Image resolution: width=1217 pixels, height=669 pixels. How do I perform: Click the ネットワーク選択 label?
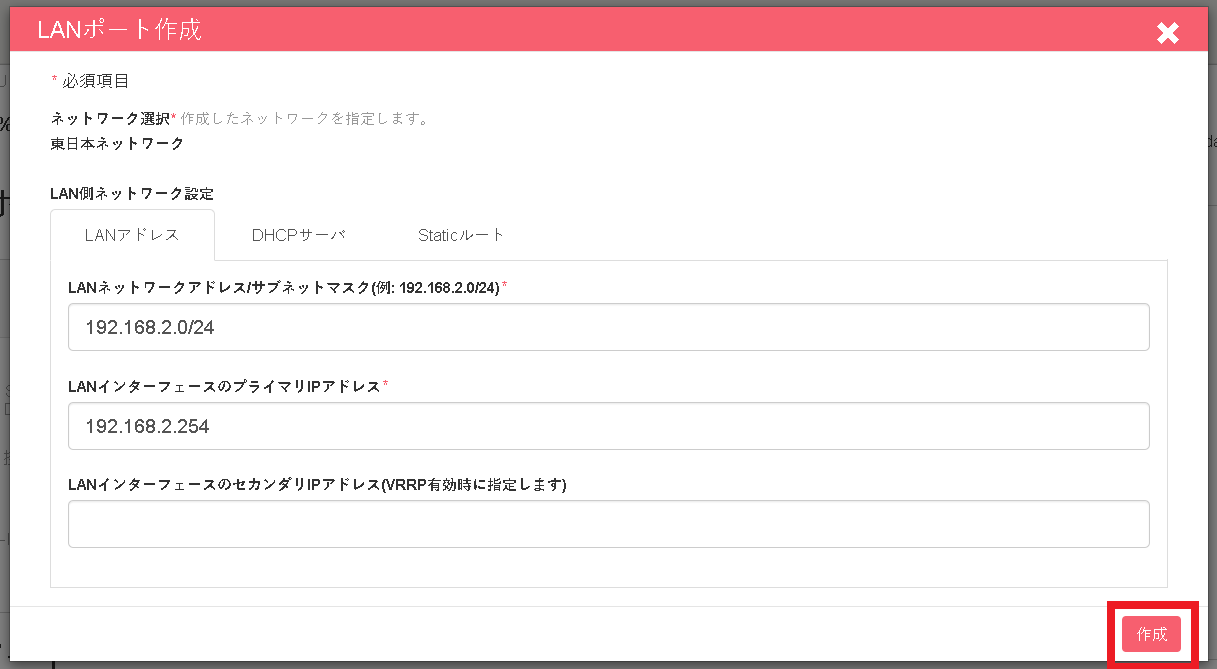point(110,118)
